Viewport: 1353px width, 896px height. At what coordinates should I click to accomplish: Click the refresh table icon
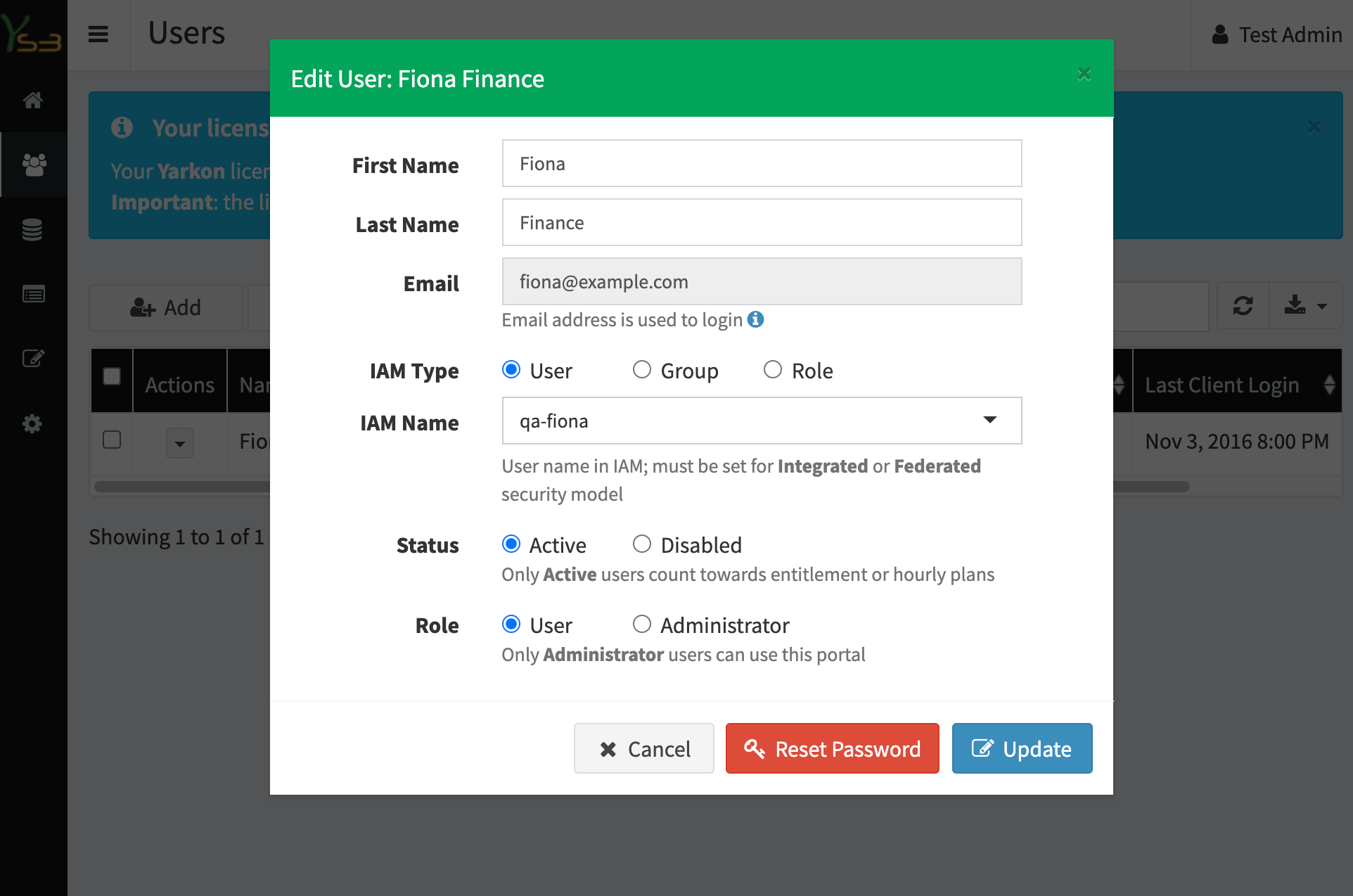pos(1243,307)
